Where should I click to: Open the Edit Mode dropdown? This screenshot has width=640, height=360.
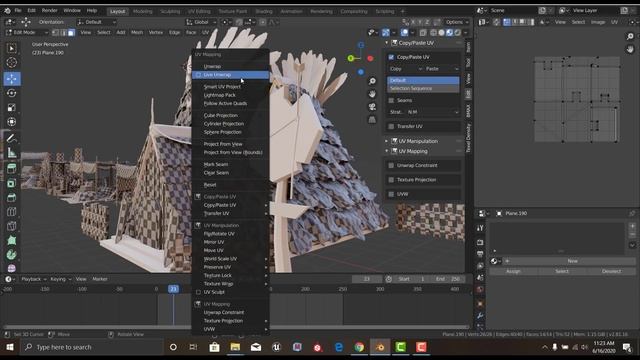[x=27, y=32]
